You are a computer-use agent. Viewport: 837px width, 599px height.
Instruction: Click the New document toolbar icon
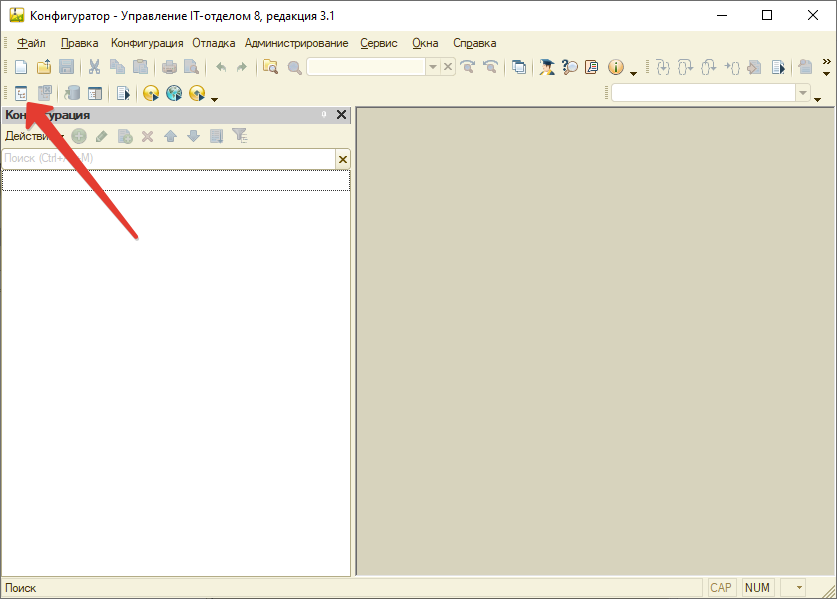(21, 67)
